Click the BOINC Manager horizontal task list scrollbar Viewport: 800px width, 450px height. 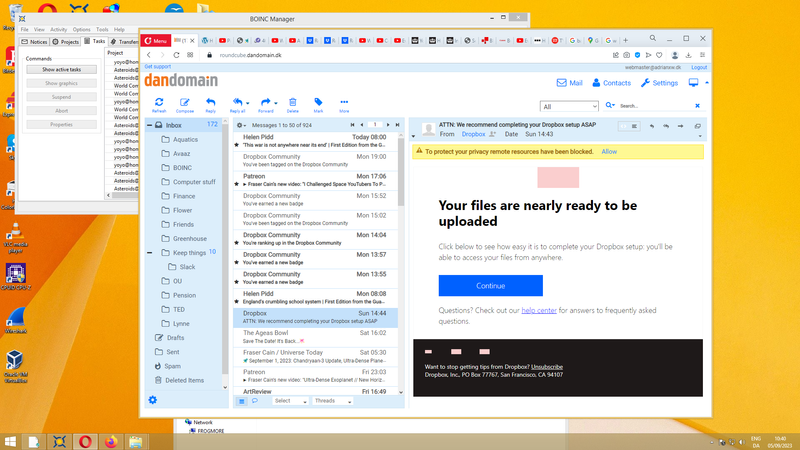[x=125, y=195]
